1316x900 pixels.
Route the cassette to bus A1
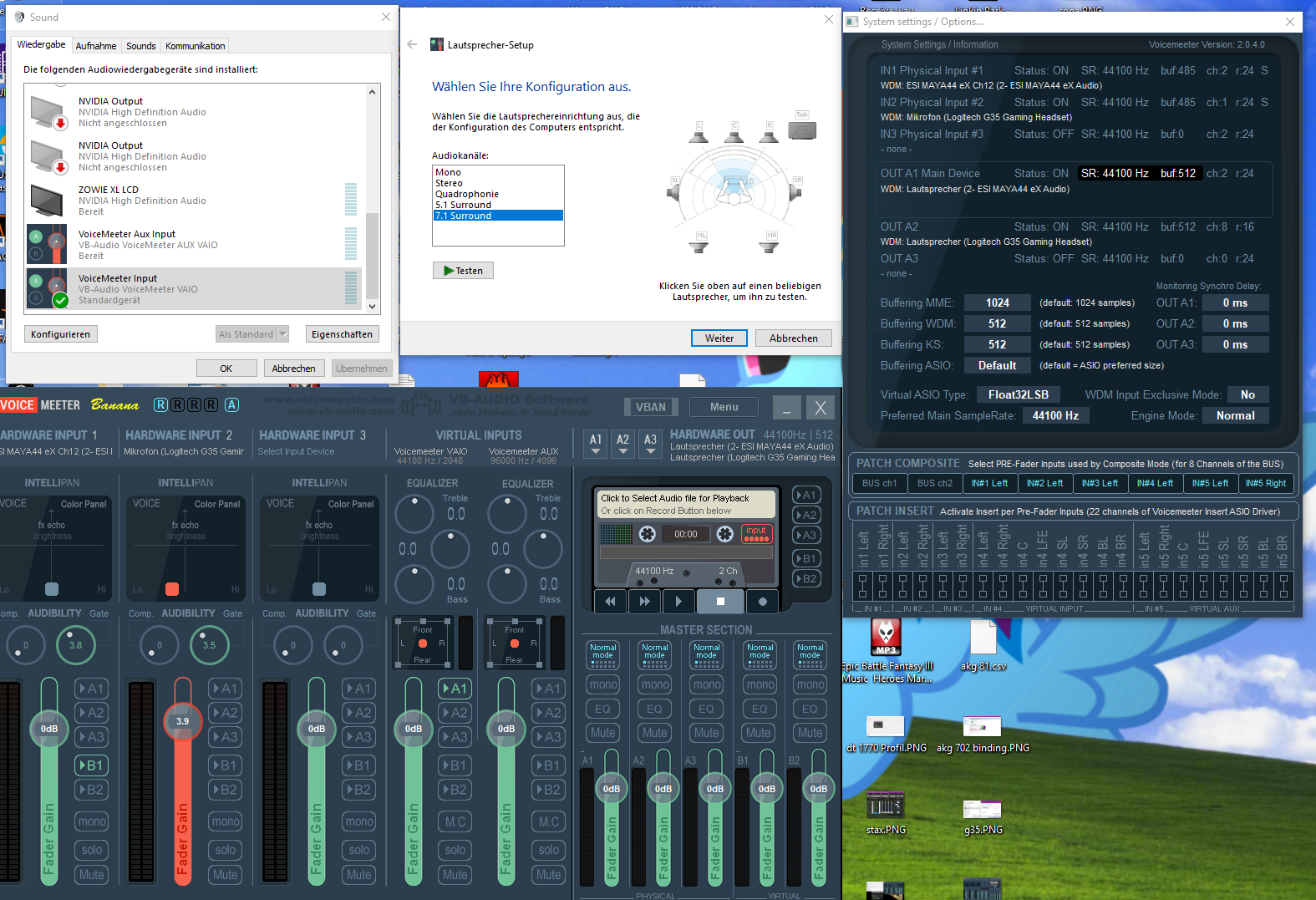[x=805, y=495]
